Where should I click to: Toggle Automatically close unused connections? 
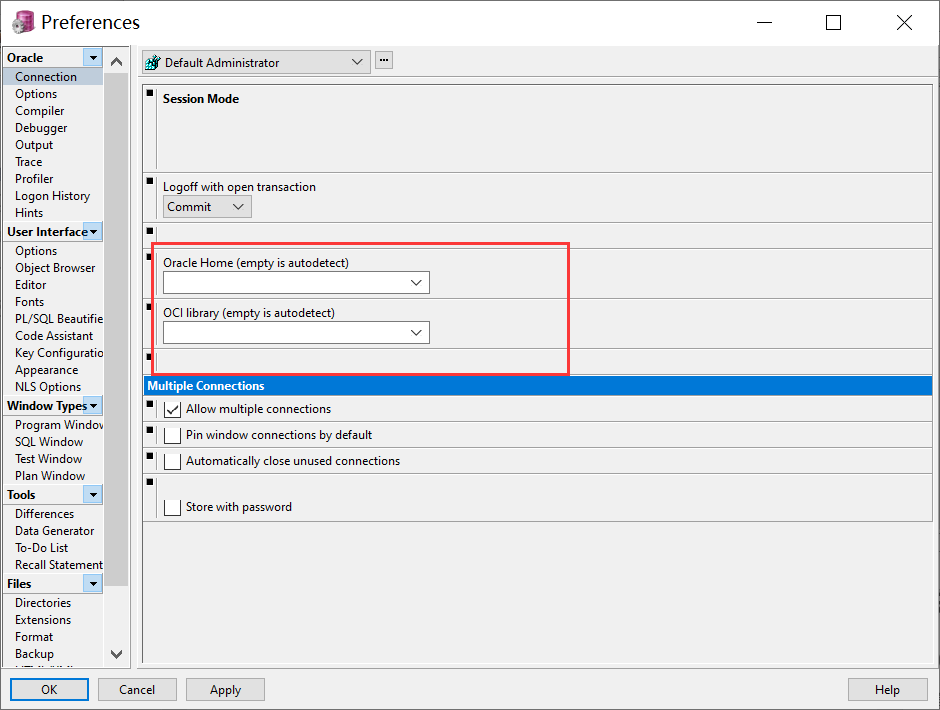(x=172, y=461)
